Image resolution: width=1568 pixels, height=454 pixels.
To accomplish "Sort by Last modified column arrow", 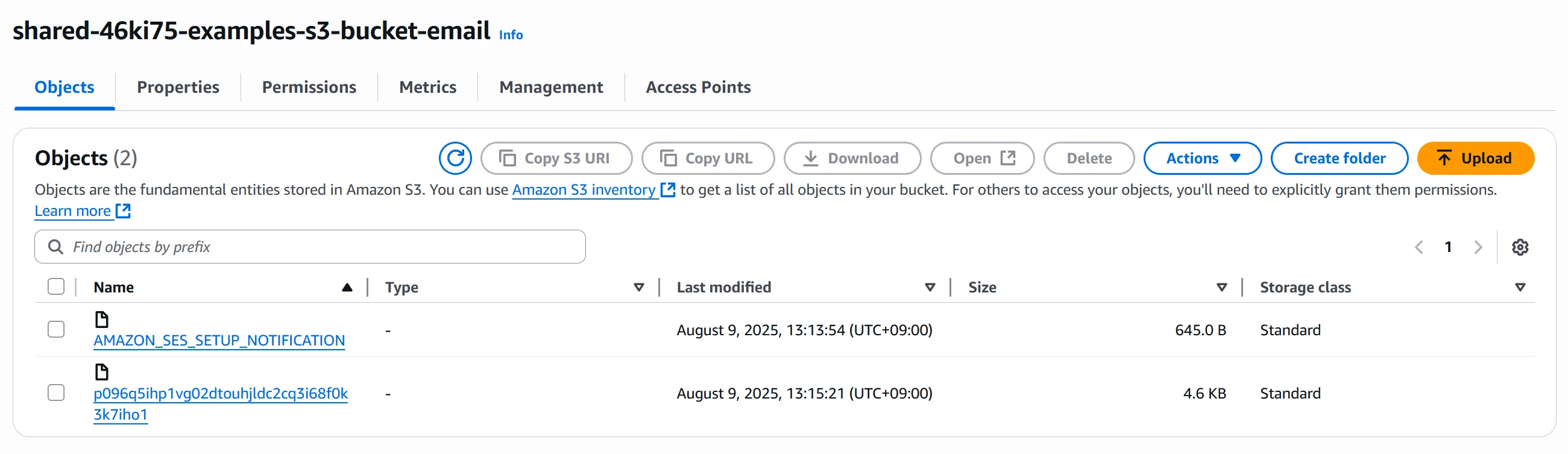I will coord(930,287).
